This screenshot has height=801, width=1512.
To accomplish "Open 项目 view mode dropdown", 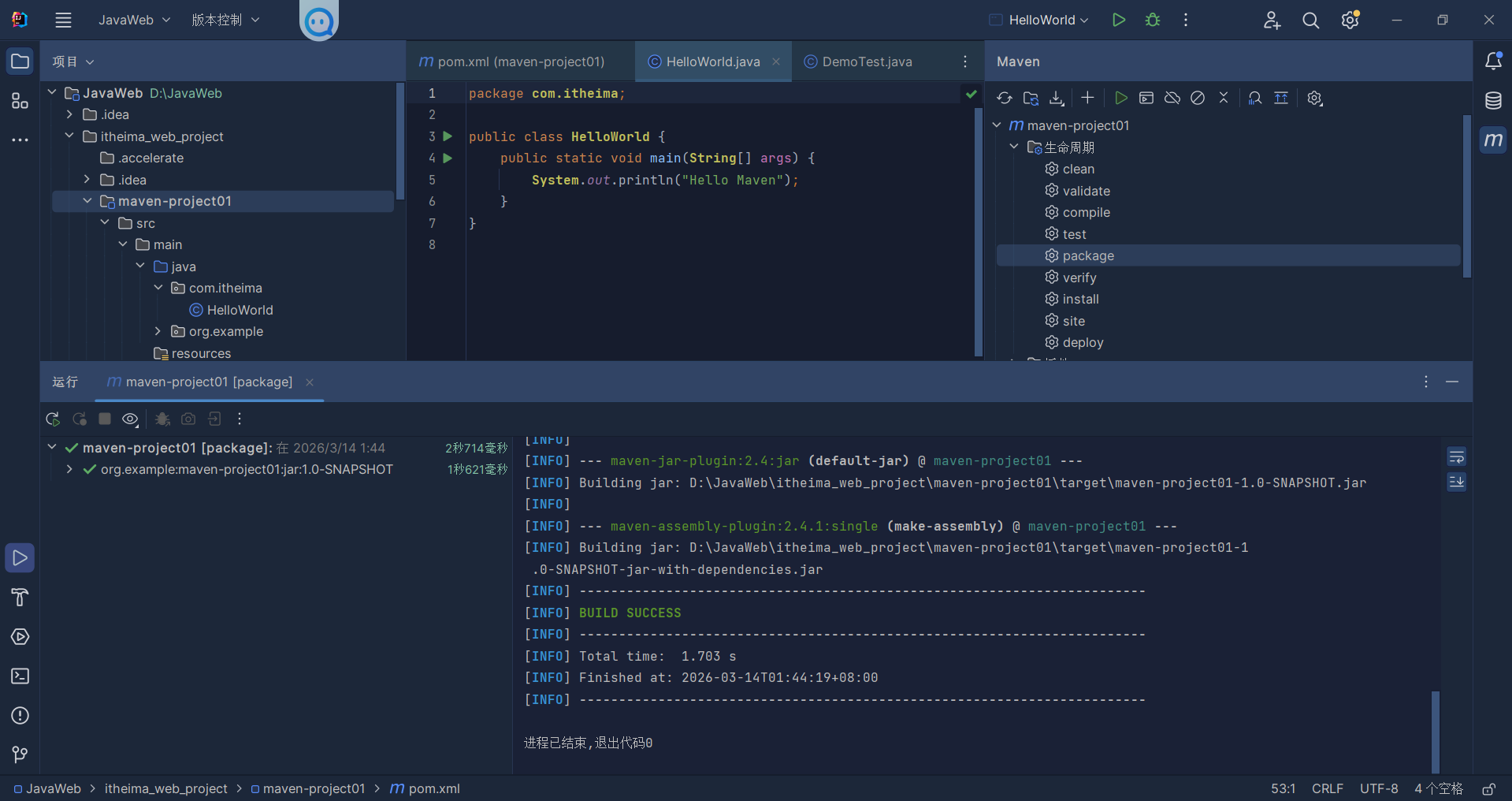I will [x=73, y=61].
